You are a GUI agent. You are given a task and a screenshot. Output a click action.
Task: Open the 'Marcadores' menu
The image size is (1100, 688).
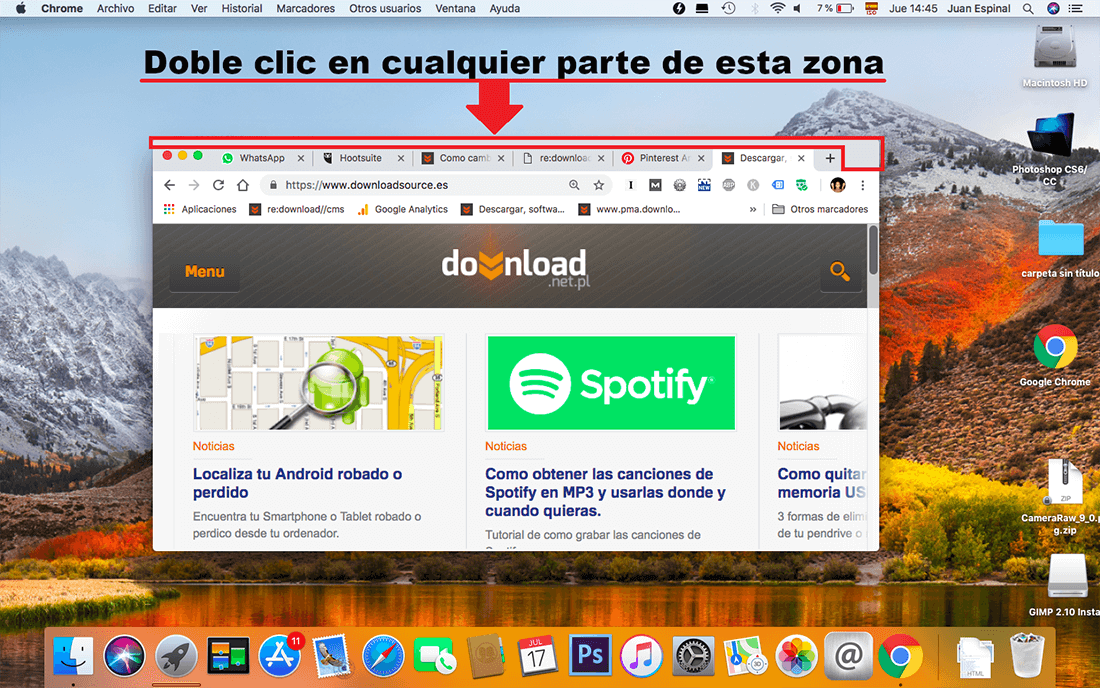(x=305, y=8)
